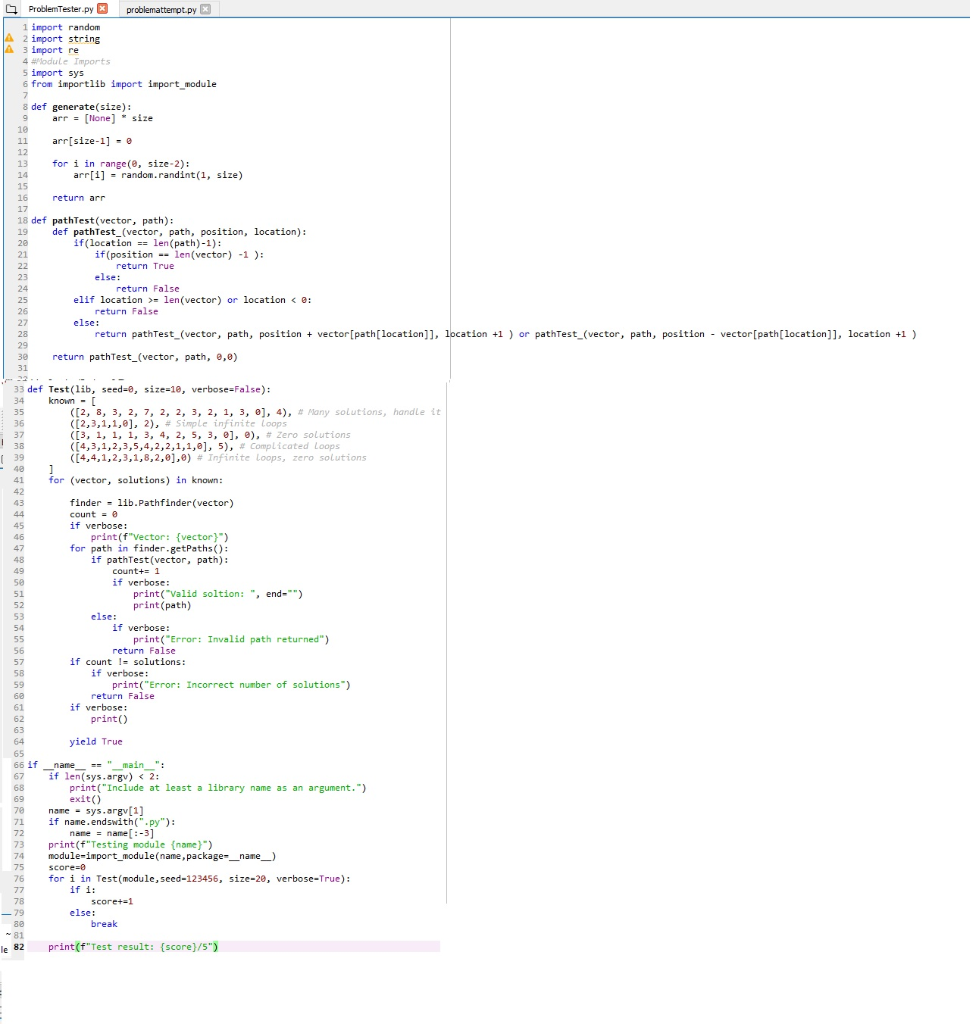Click the 'break' statement on line 80
The width and height of the screenshot is (979, 1024).
click(x=104, y=924)
